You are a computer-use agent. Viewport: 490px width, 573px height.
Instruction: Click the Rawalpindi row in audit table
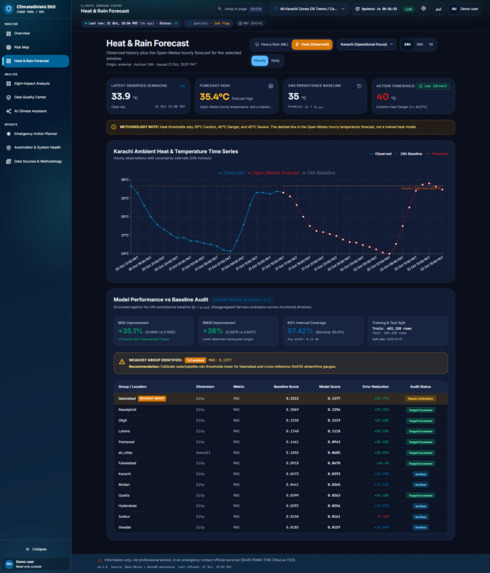point(281,410)
